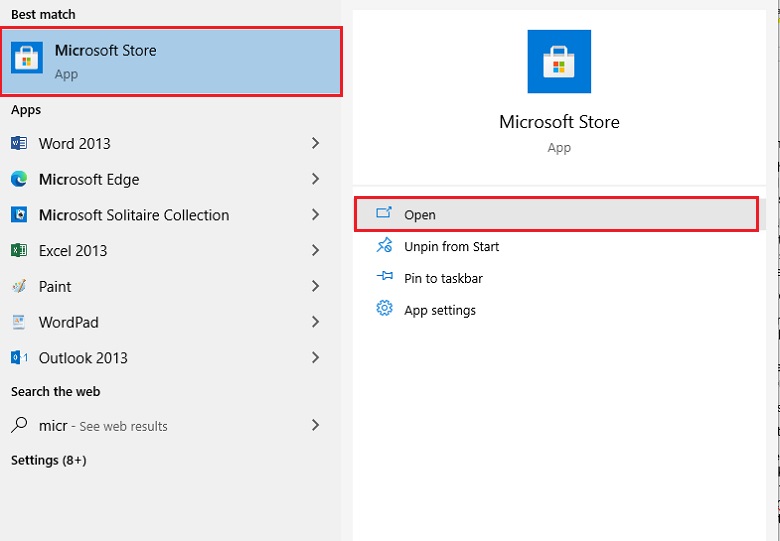Click the Word 2013 app icon
This screenshot has height=541, width=780.
click(19, 143)
